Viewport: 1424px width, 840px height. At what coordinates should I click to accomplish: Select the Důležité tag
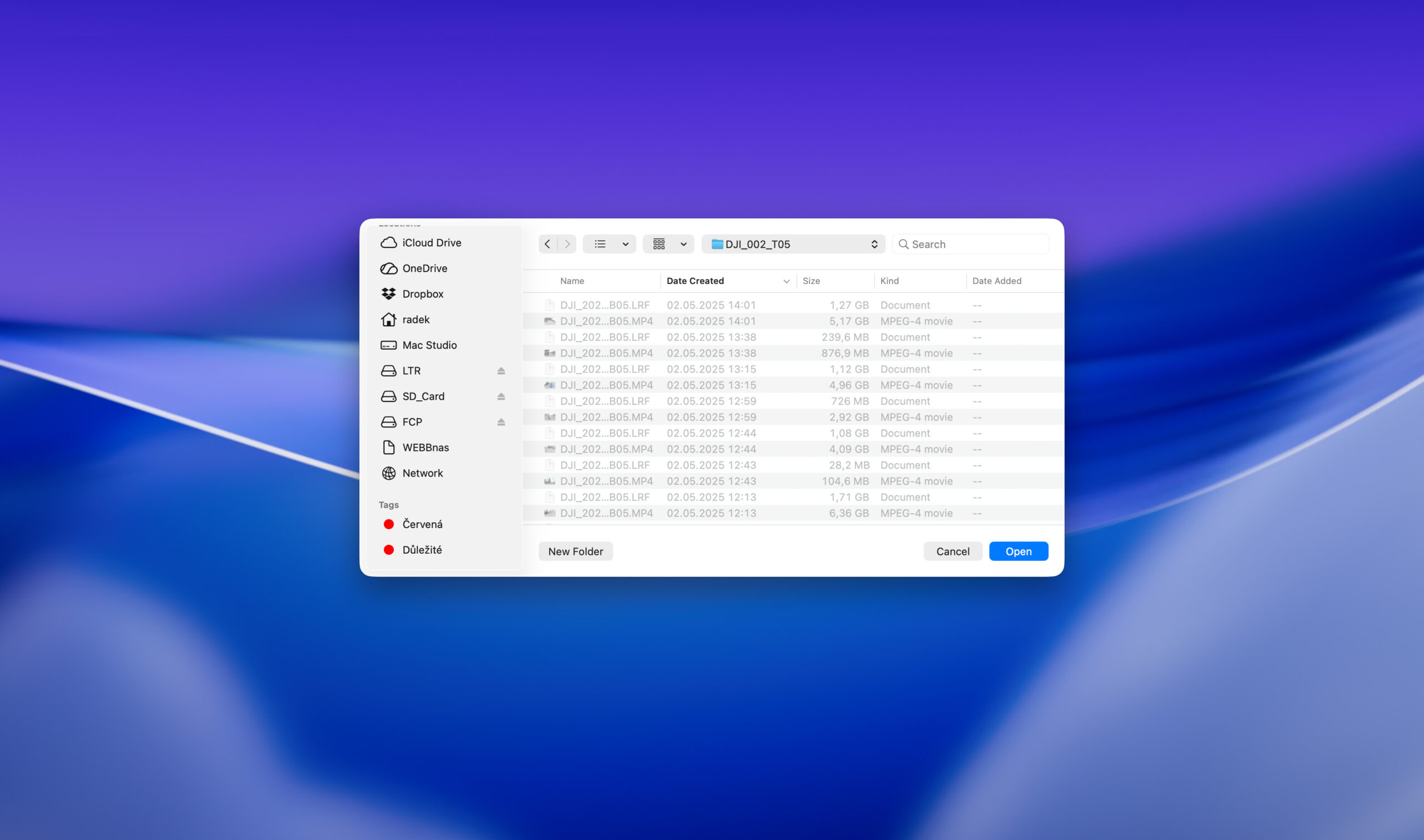pos(422,550)
